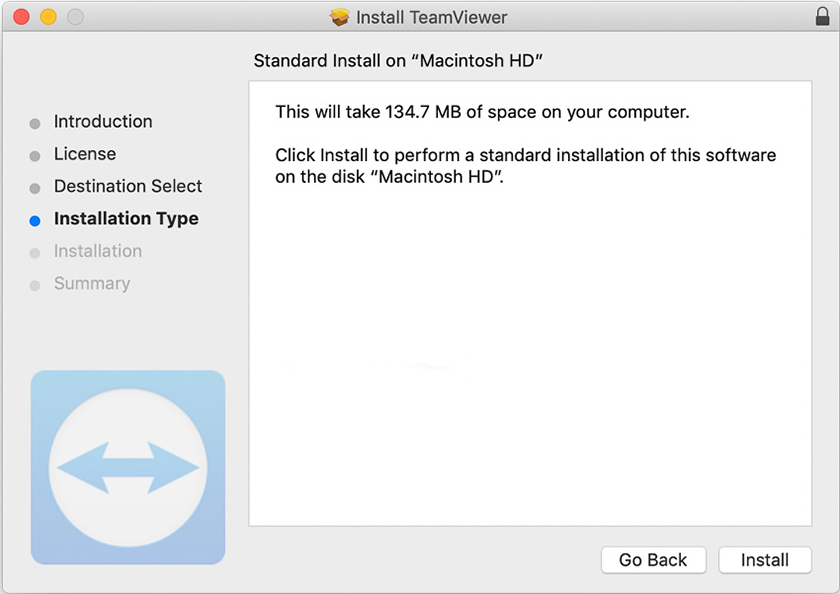Select the Introduction step
The image size is (840, 594).
point(102,121)
